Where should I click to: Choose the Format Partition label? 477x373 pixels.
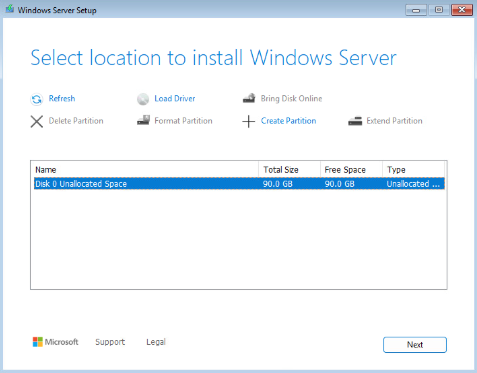(x=183, y=121)
